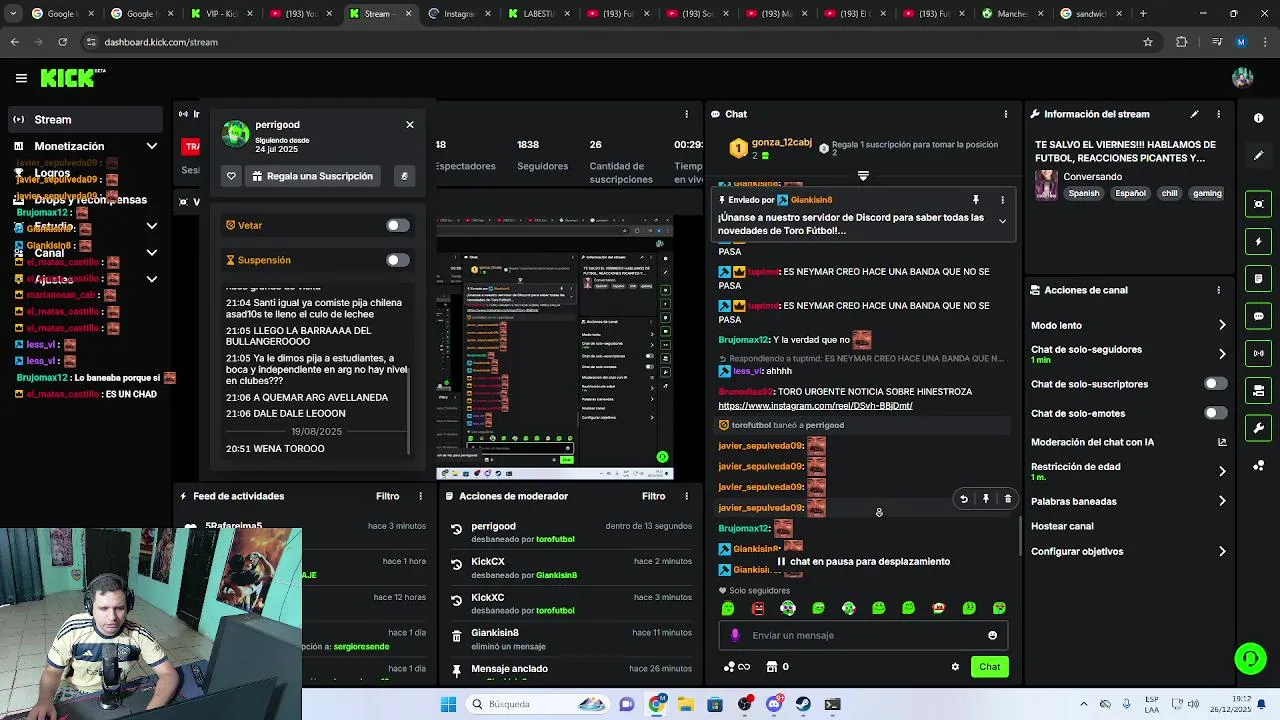Send message with the green Chat button
This screenshot has width=1280, height=720.
(989, 667)
